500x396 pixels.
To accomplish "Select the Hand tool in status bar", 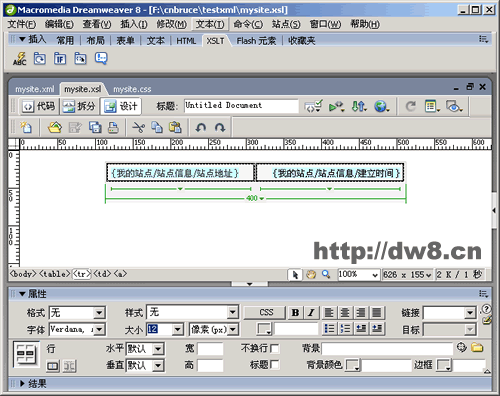I will [x=311, y=275].
